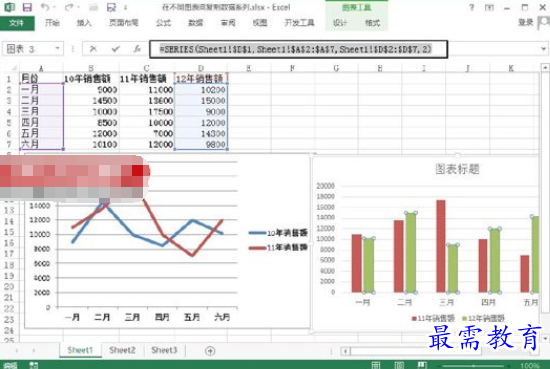Select the Sheet1 worksheet tab

coord(80,350)
